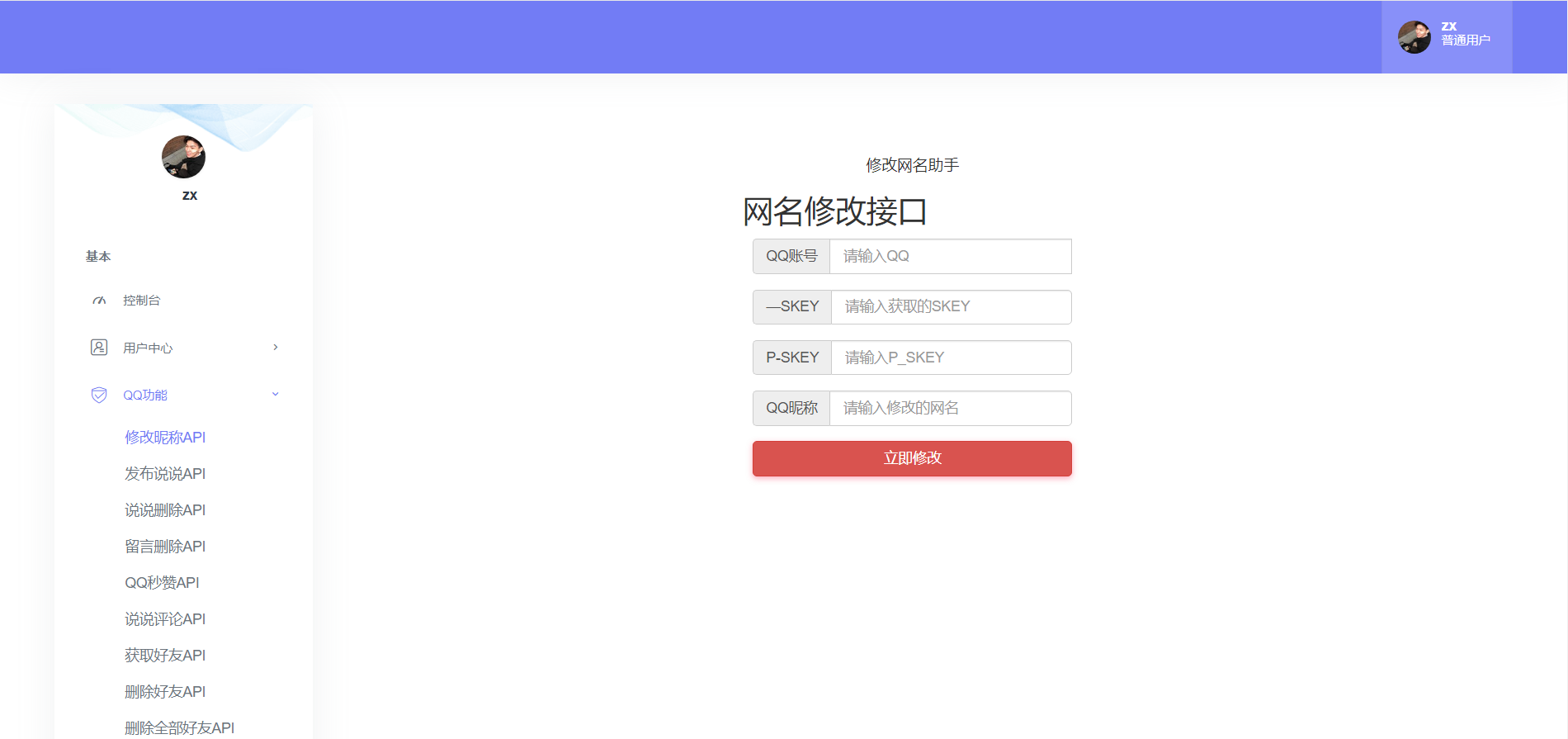Focus the QQ昵称 new nickname field
1568x739 pixels.
[x=949, y=409]
